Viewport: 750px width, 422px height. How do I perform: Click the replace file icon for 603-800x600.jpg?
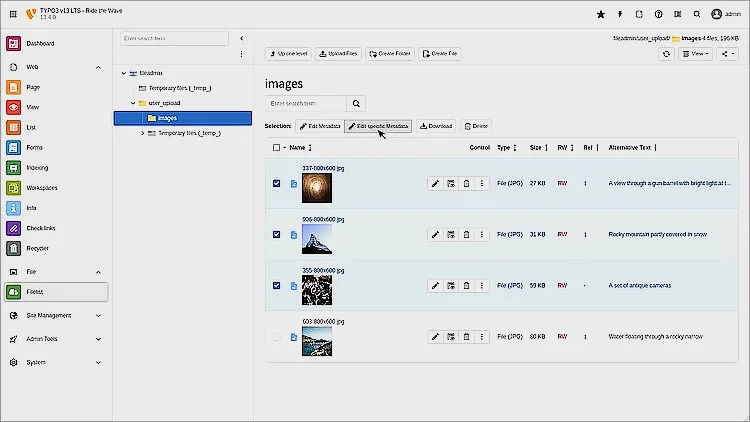pyautogui.click(x=451, y=337)
